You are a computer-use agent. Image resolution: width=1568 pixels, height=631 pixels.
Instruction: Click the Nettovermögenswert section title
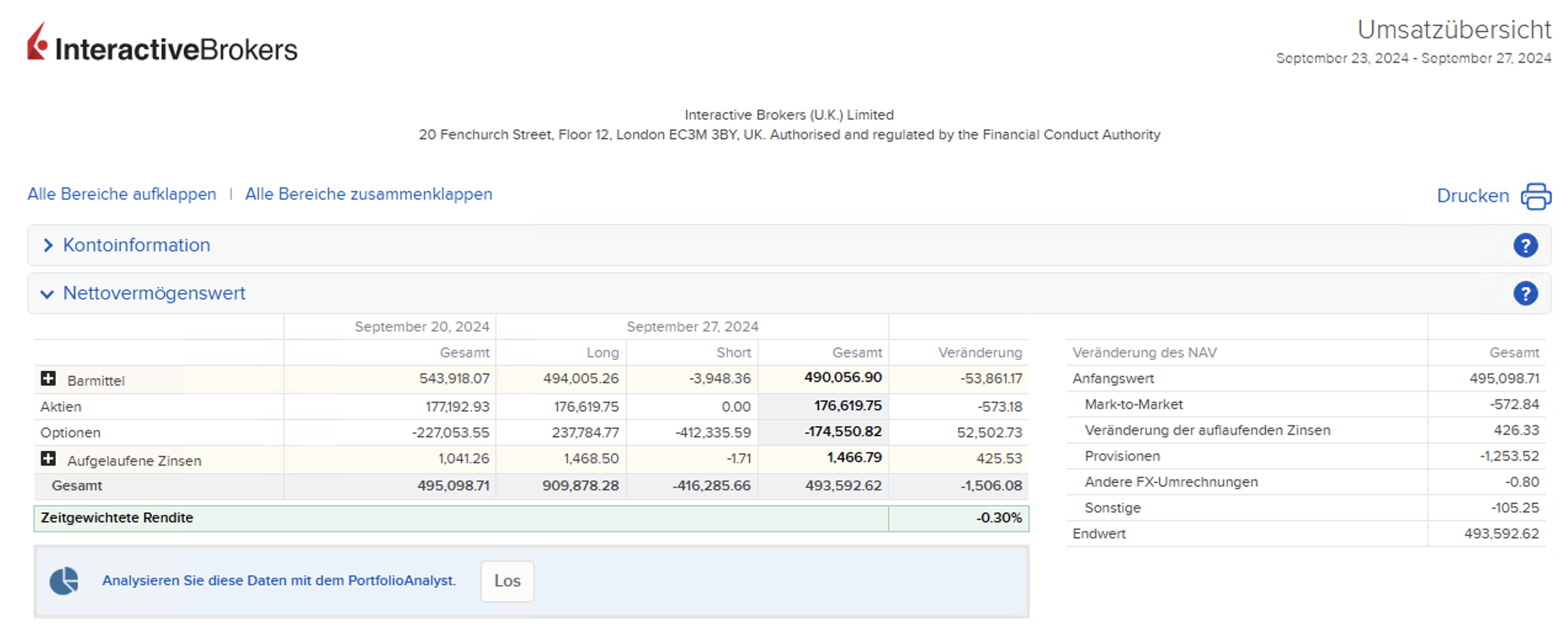coord(154,293)
